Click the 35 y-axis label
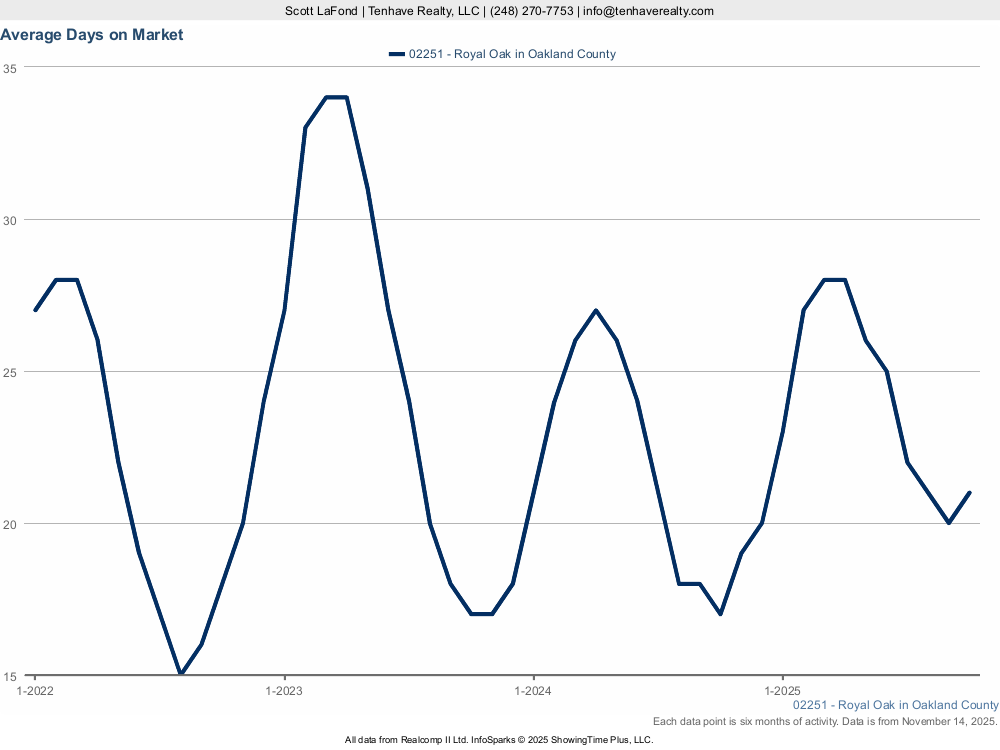 coord(10,68)
